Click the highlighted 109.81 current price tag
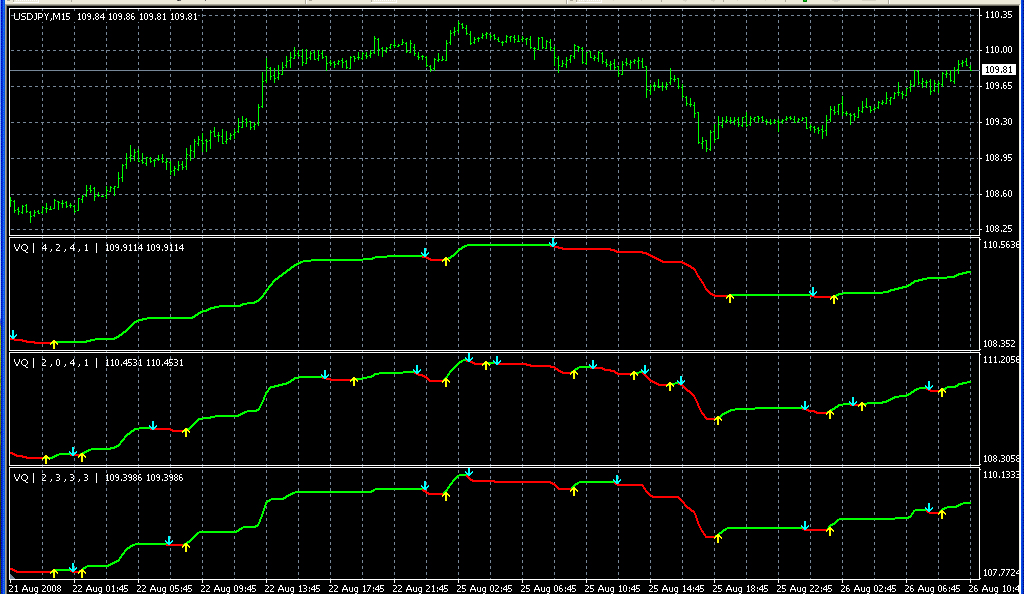This screenshot has height=594, width=1024. [999, 70]
